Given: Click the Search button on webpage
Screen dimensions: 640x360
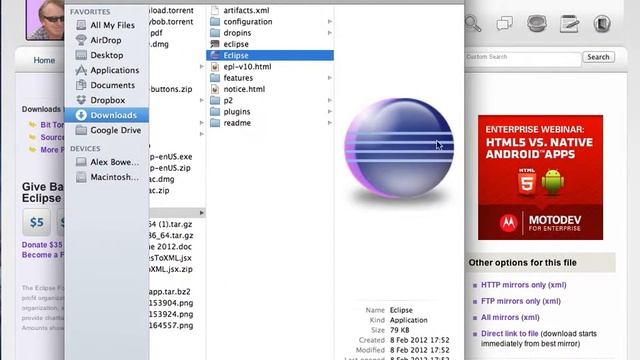Looking at the screenshot, I should pyautogui.click(x=598, y=57).
